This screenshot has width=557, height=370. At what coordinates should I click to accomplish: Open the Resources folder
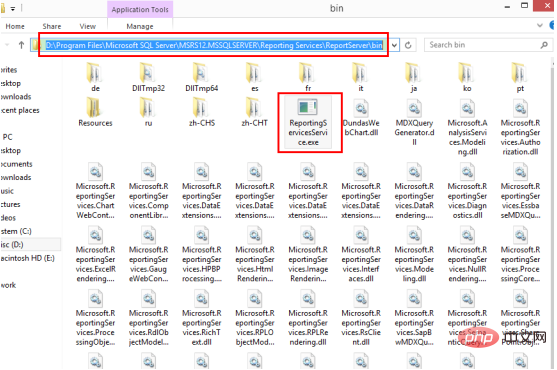click(95, 112)
